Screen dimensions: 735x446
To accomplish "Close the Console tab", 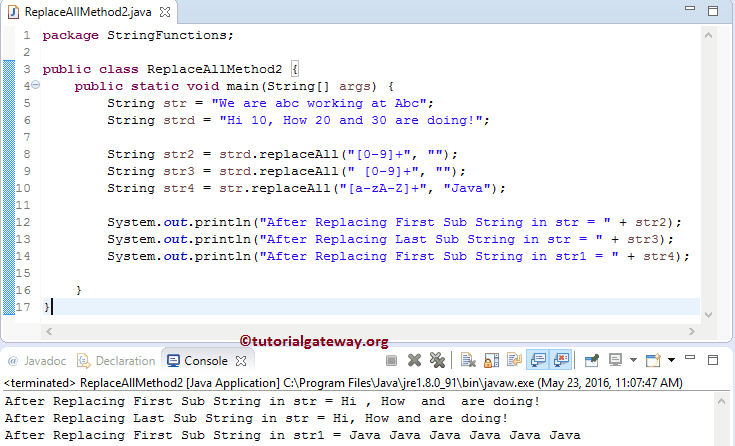I will 241,361.
